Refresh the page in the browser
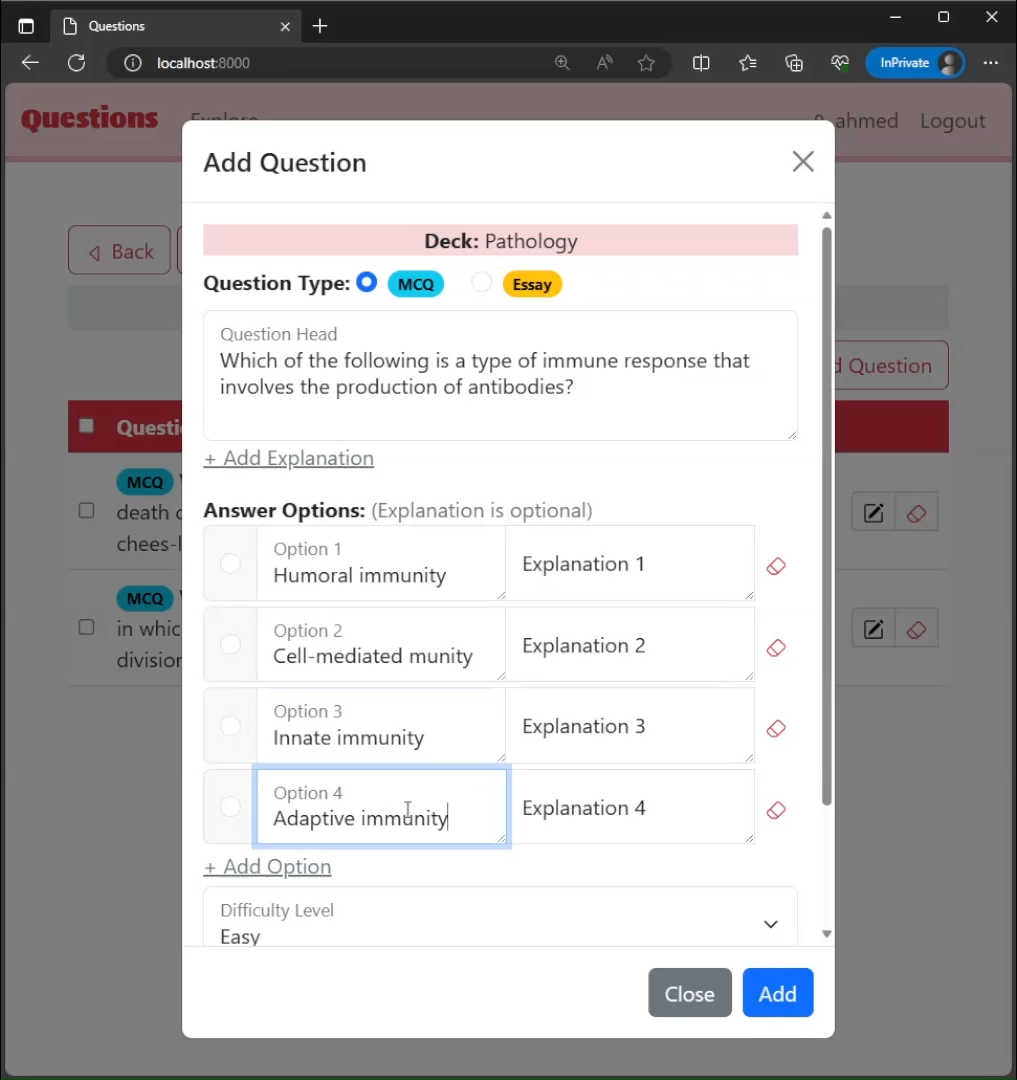The height and width of the screenshot is (1080, 1017). (76, 63)
